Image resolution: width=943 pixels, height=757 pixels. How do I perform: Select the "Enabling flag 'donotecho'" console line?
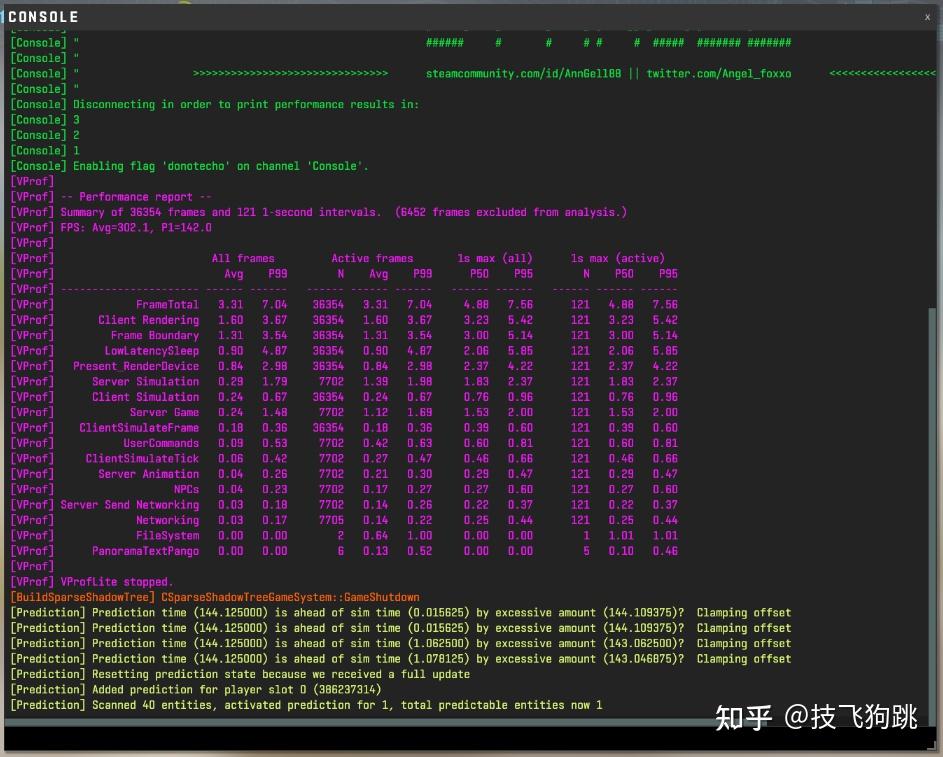click(x=189, y=166)
